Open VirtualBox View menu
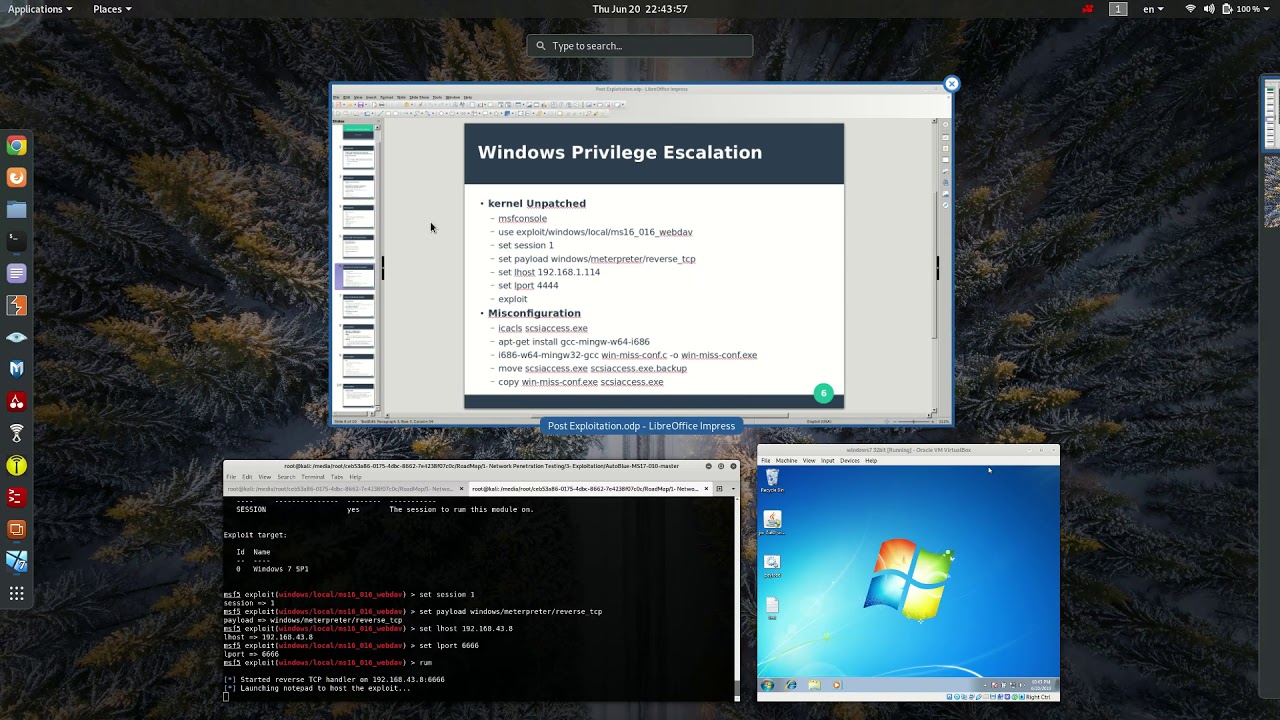Viewport: 1280px width, 720px height. point(808,461)
